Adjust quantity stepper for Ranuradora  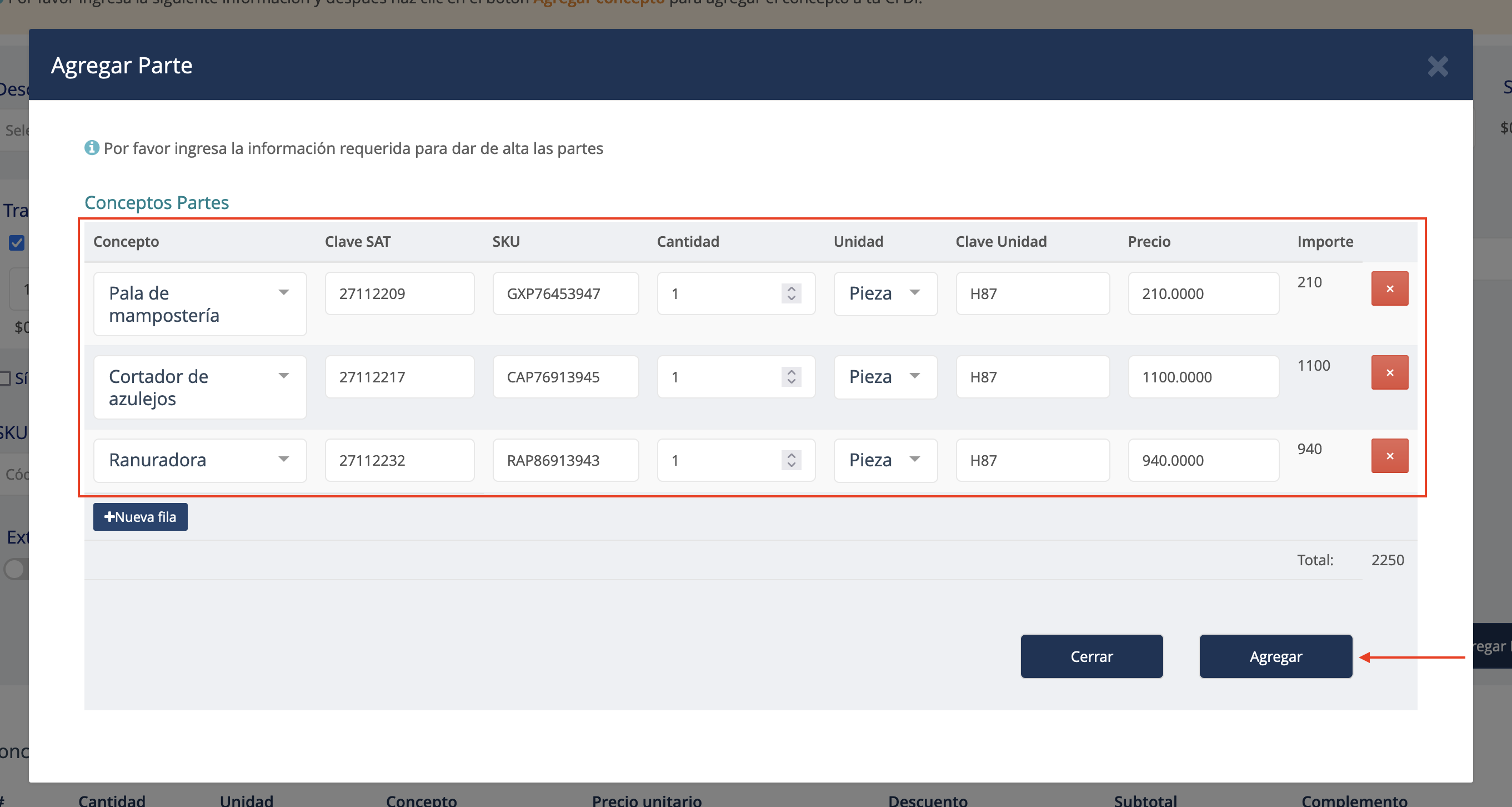pyautogui.click(x=791, y=460)
